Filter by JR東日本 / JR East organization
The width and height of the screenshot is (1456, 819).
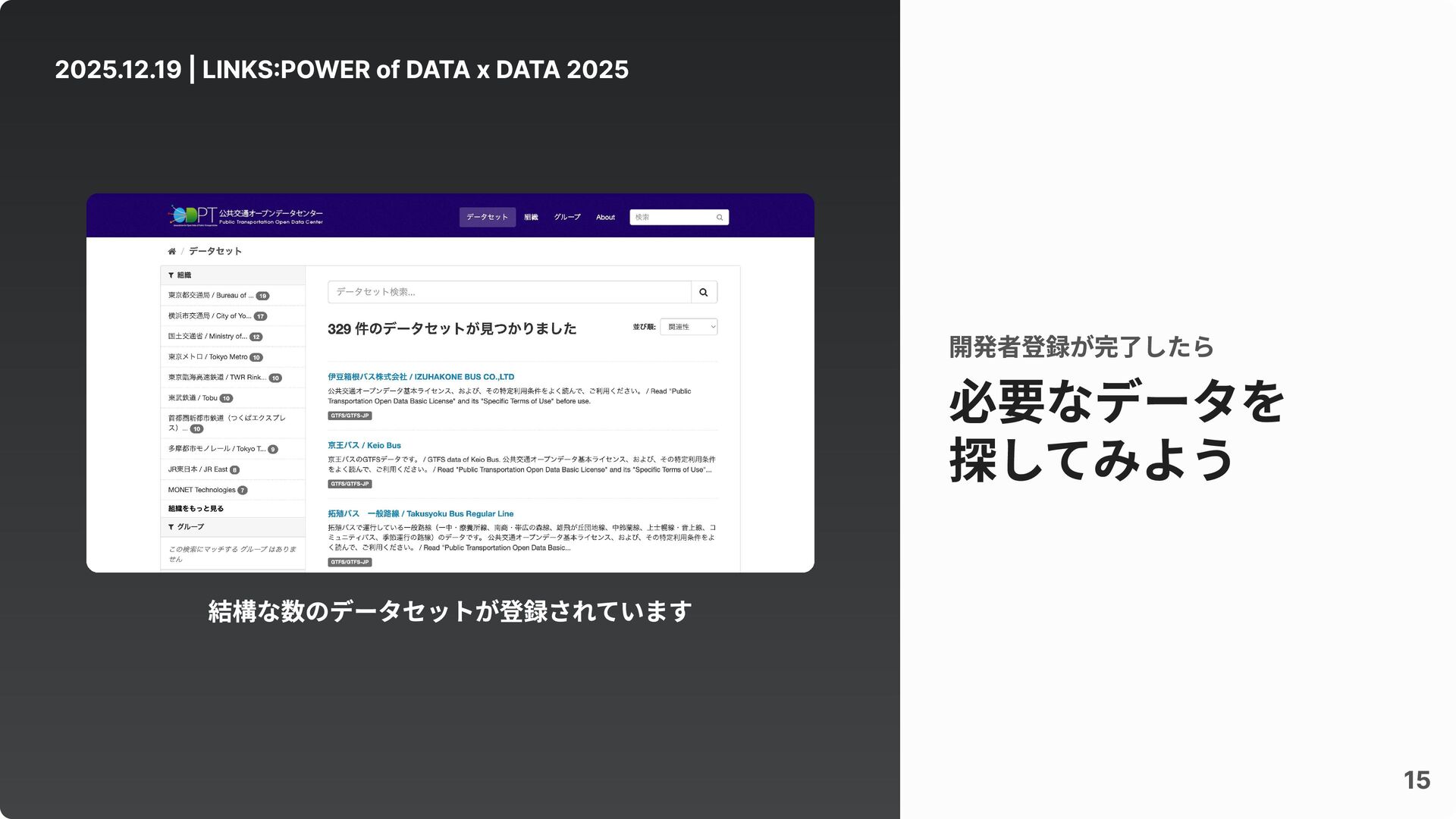coord(198,469)
